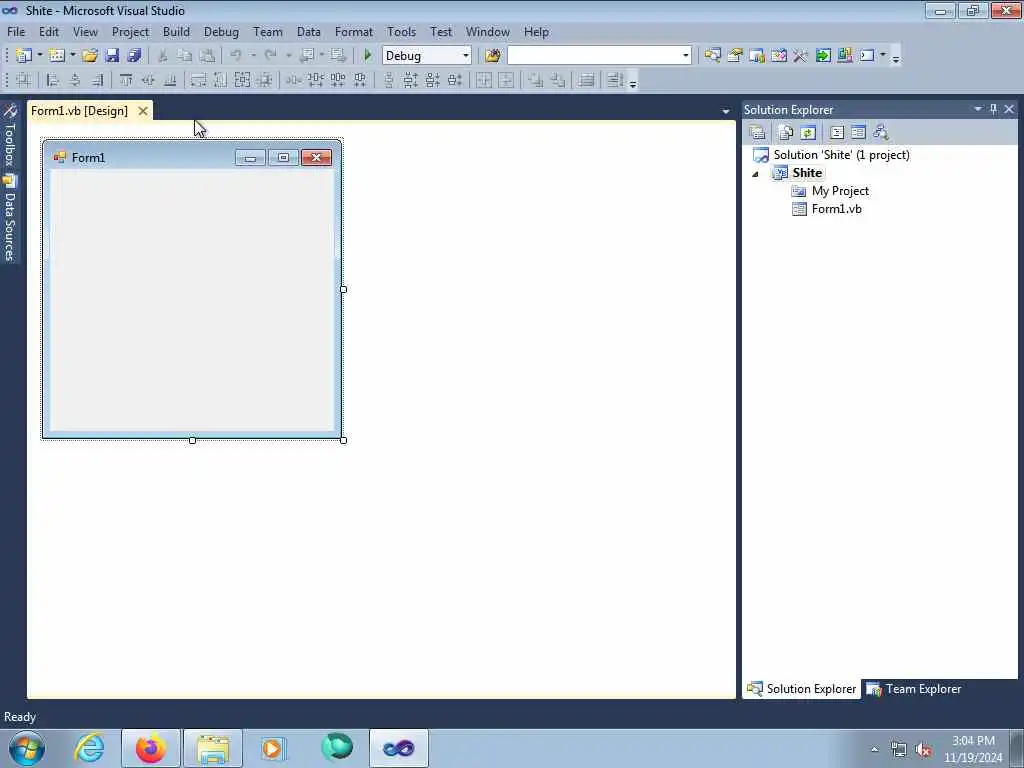Open the Build menu
Screen dimensions: 1024x768
click(176, 31)
